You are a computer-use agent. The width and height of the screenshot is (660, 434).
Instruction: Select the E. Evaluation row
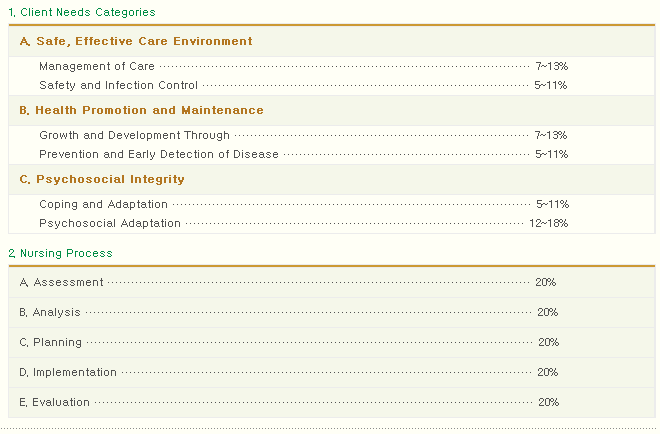point(332,402)
